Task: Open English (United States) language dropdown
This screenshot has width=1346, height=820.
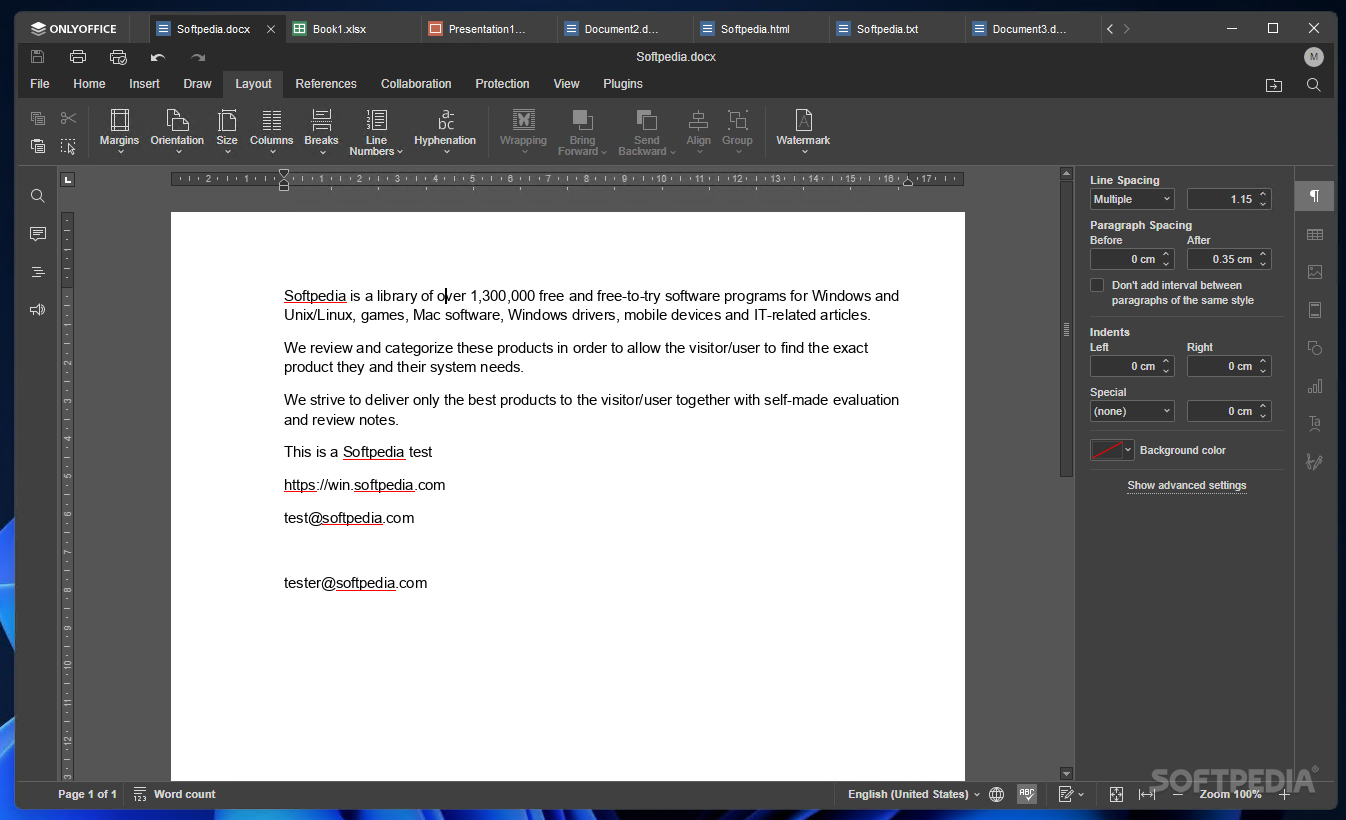Action: pos(914,794)
